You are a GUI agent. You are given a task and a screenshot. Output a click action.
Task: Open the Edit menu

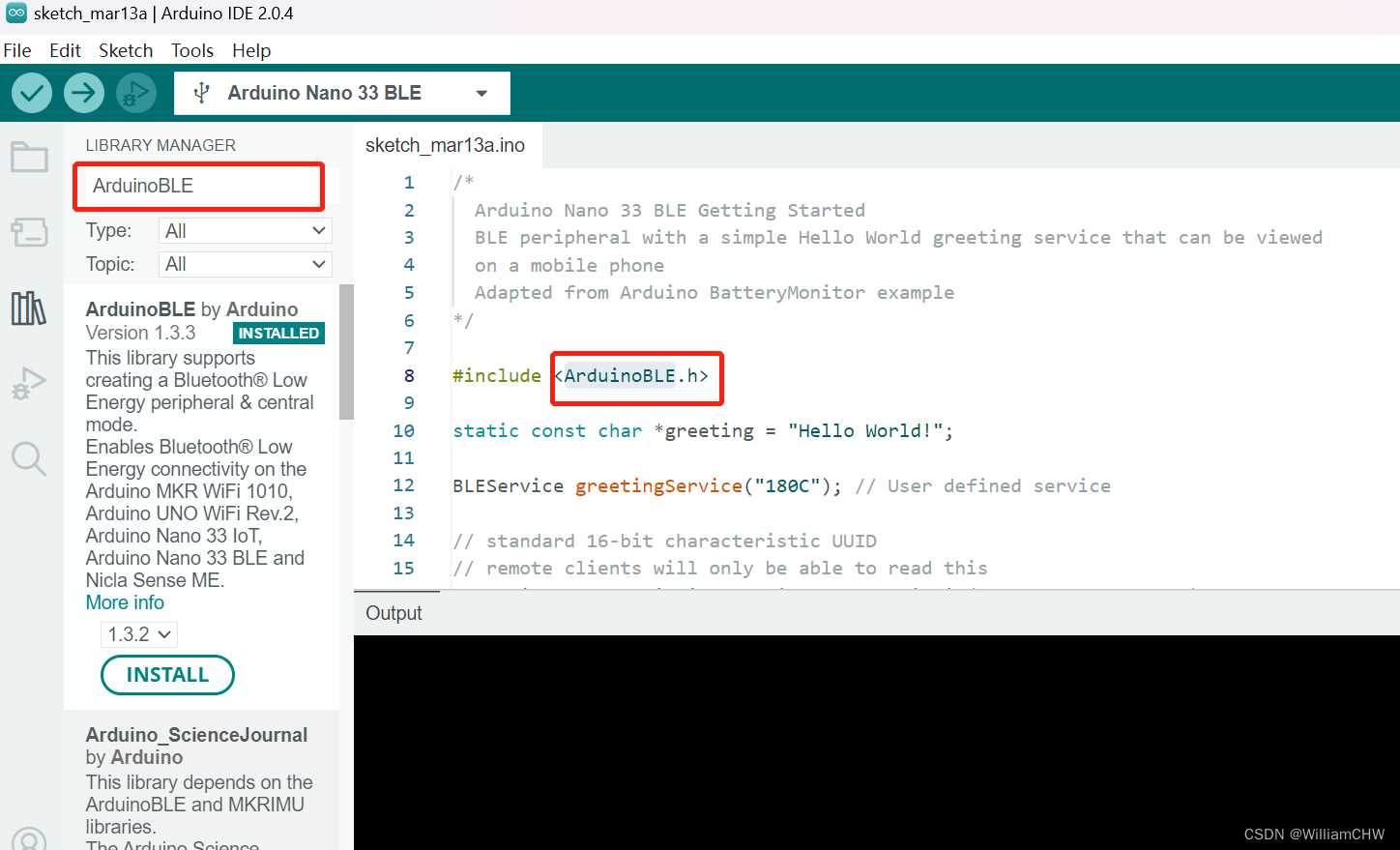pyautogui.click(x=65, y=50)
